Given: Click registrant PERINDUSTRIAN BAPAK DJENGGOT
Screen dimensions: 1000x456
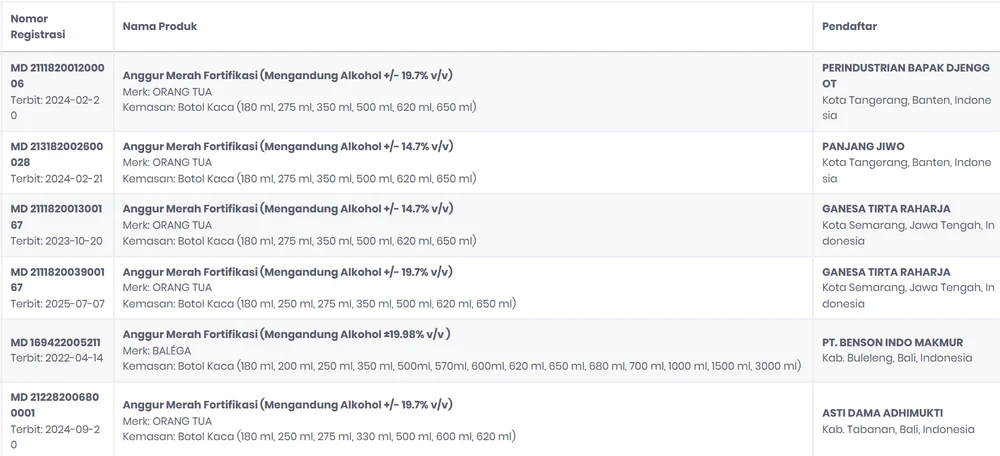Looking at the screenshot, I should point(906,75).
